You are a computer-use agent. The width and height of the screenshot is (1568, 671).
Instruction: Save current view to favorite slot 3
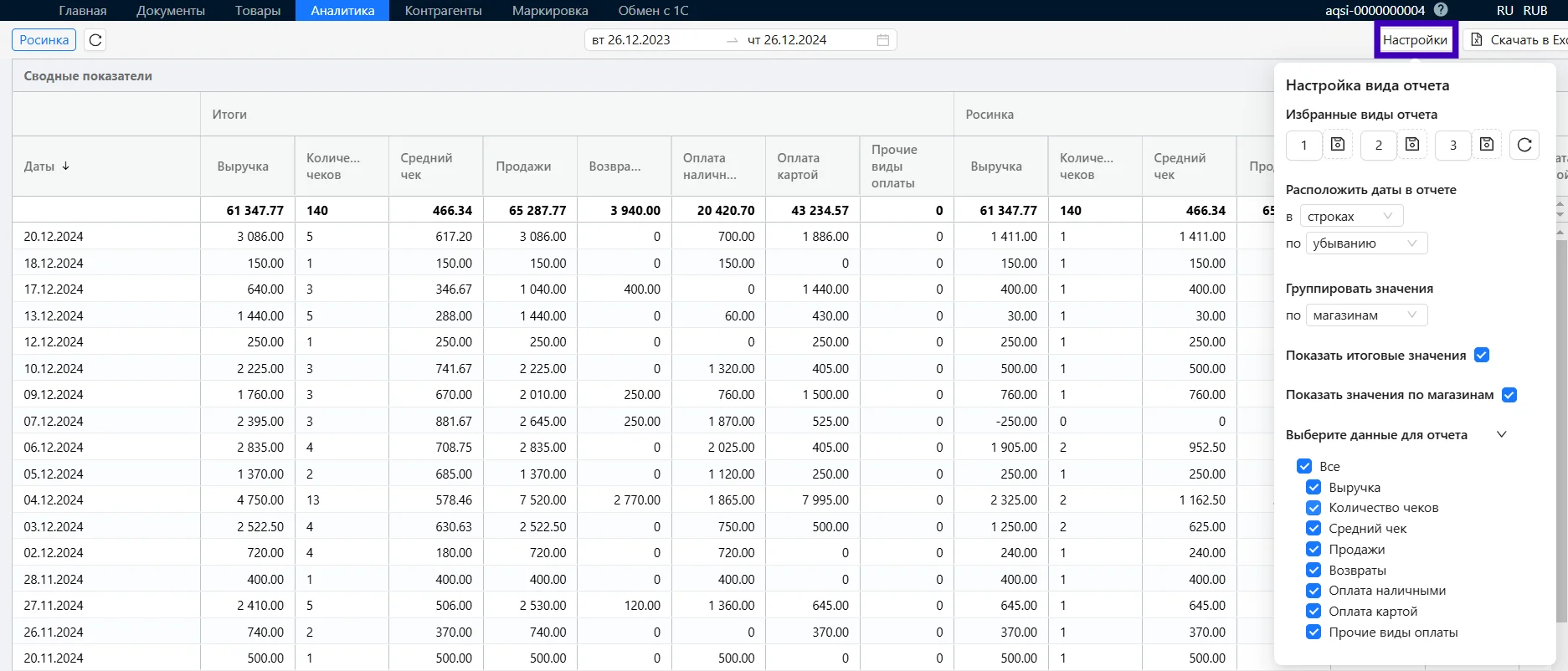coord(1487,145)
